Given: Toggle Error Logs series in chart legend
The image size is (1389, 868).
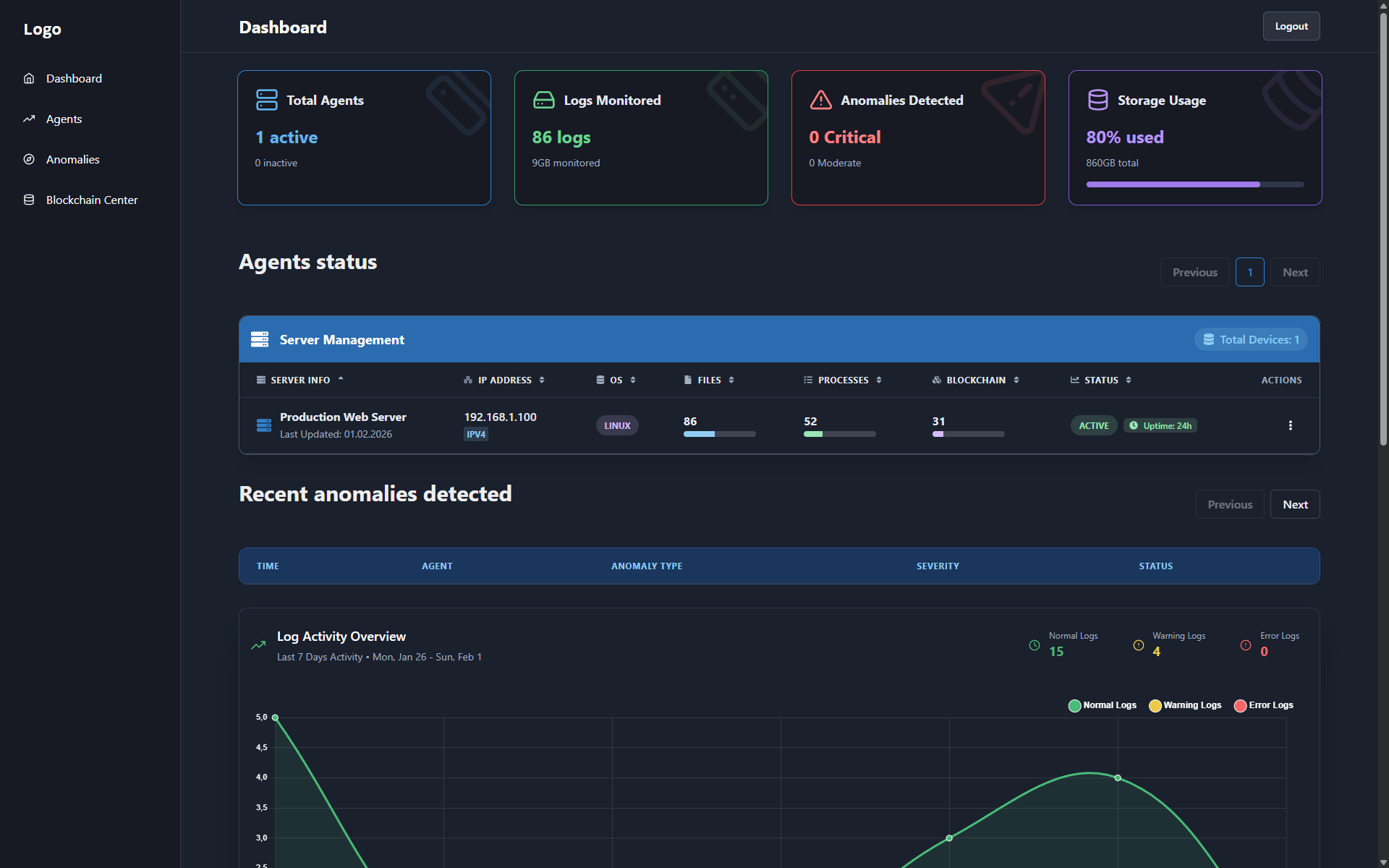Looking at the screenshot, I should (1263, 705).
